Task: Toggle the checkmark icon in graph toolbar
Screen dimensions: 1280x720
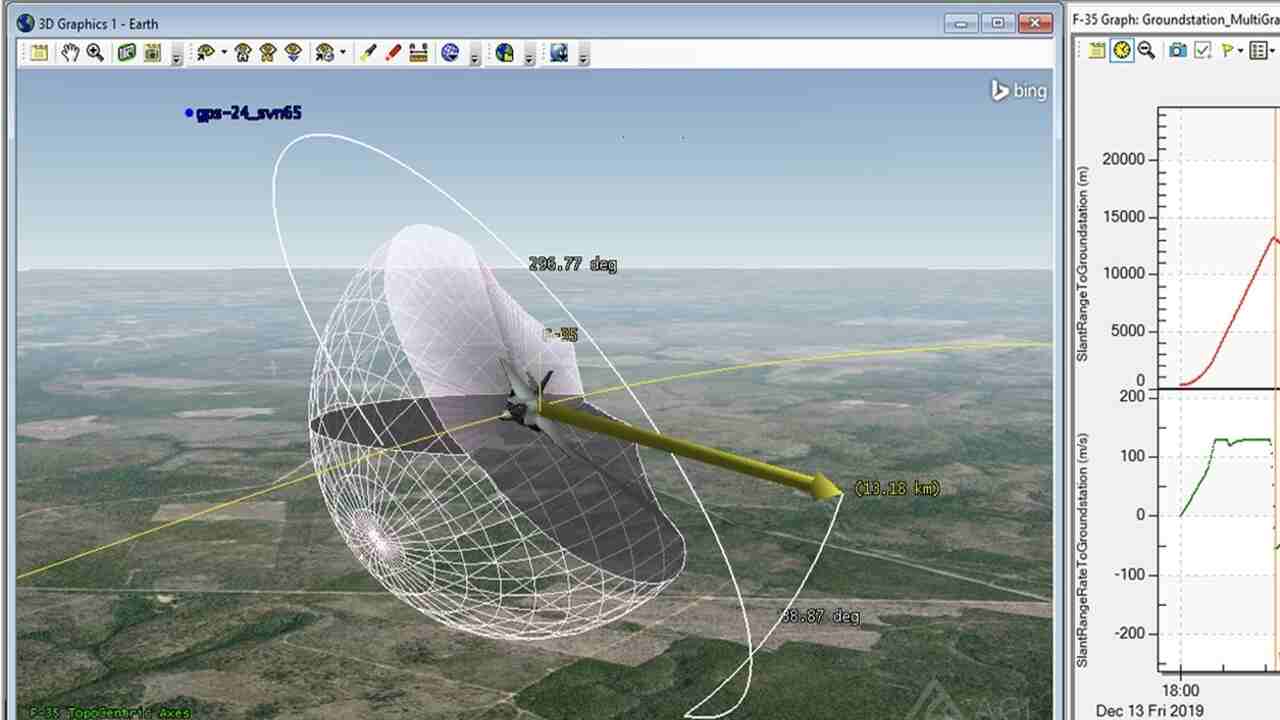Action: (1203, 50)
